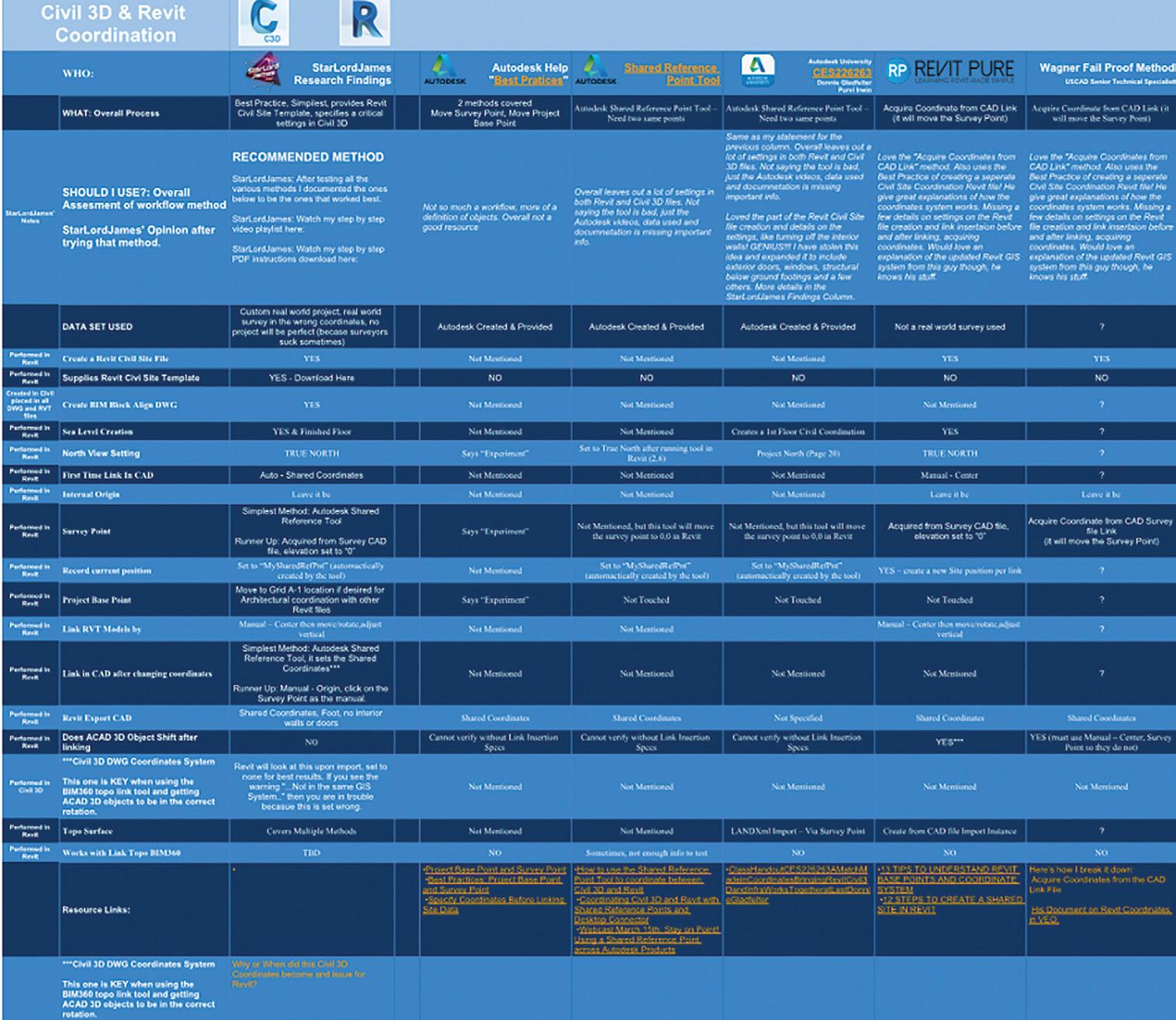Select the 'Record current position' row label
Viewport: 1176px width, 1020px height.
click(x=107, y=571)
